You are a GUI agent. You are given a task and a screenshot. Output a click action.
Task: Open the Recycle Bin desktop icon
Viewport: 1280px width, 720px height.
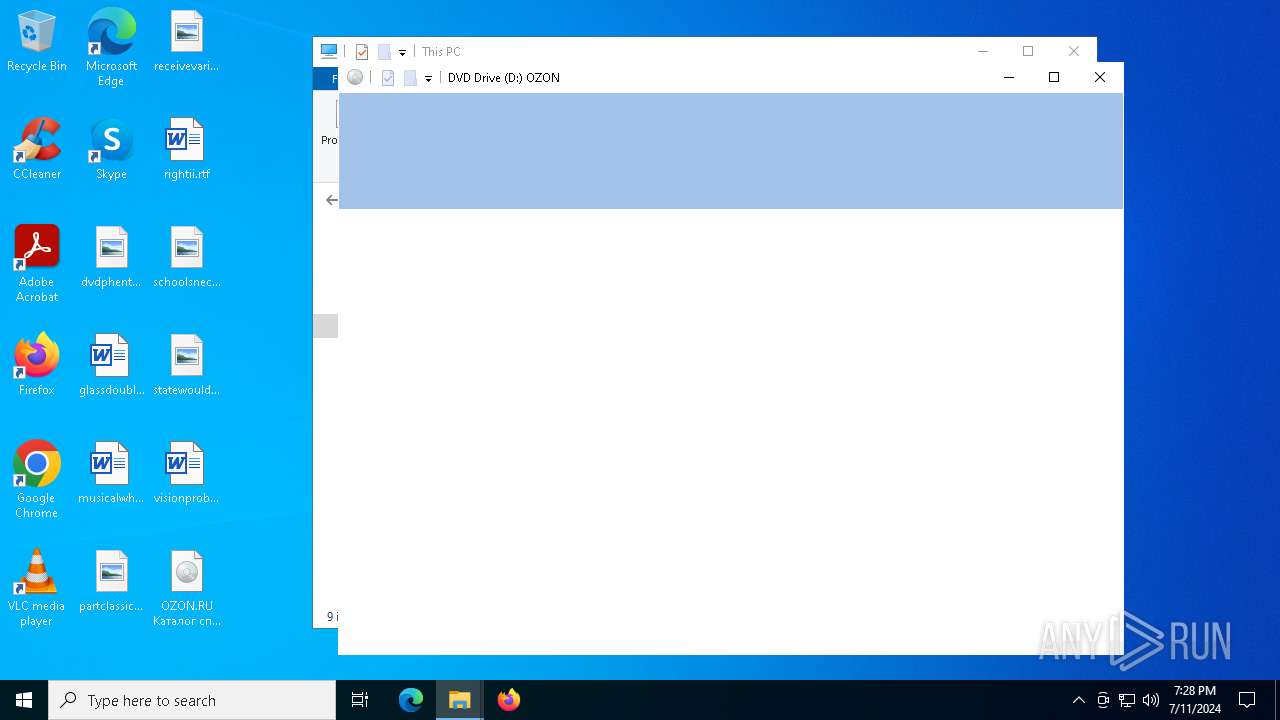coord(37,42)
